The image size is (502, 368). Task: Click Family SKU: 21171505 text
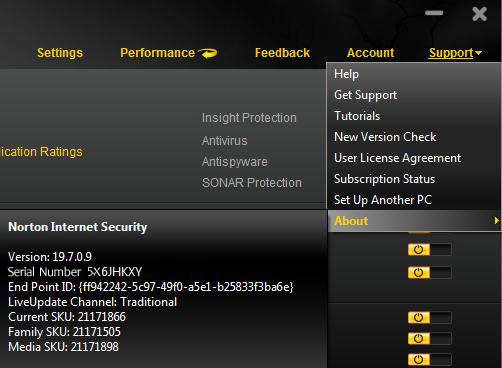[64, 332]
